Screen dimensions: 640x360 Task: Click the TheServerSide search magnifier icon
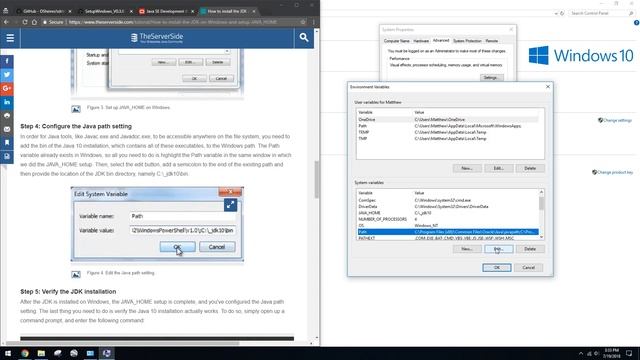304,38
